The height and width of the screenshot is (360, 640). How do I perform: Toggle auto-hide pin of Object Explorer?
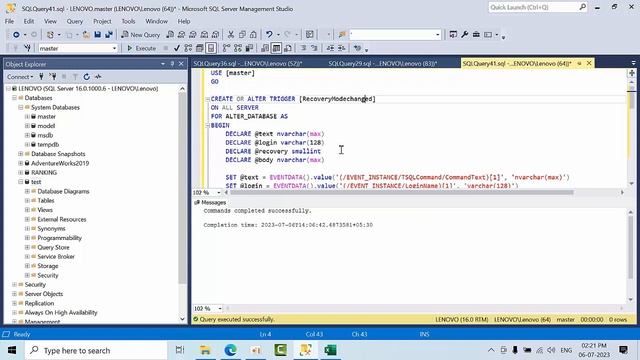click(172, 64)
